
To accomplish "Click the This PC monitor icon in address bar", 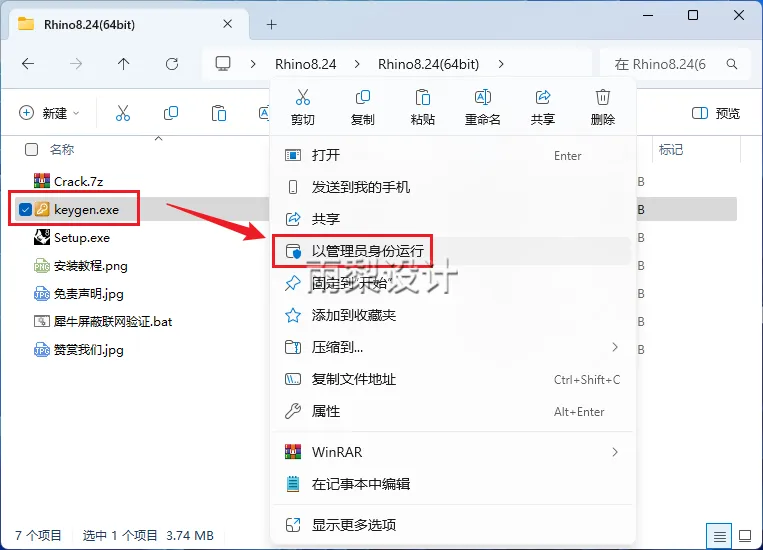I will tap(223, 64).
